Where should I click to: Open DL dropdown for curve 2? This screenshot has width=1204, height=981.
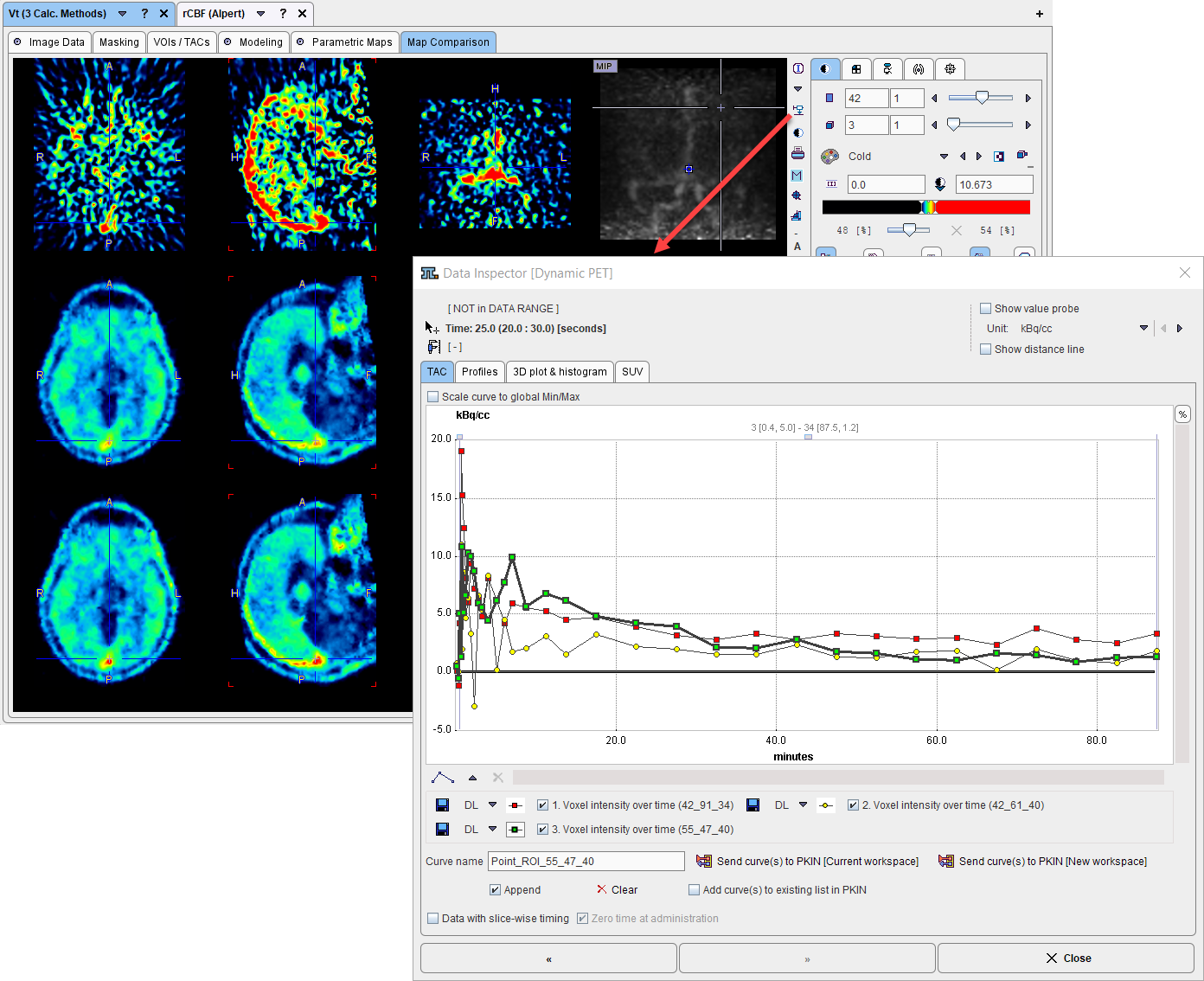point(803,805)
